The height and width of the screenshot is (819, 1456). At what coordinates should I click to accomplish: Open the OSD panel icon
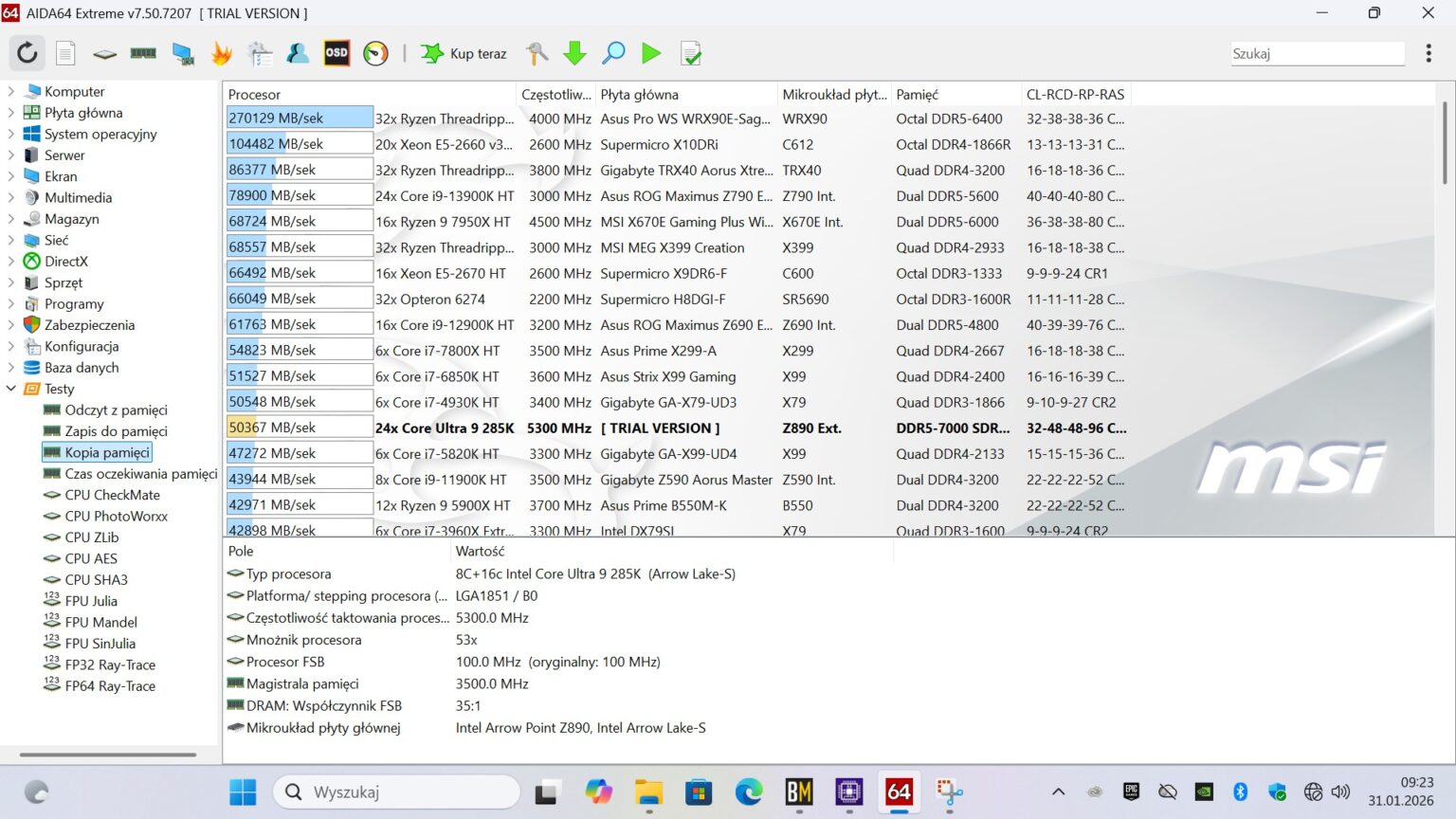[337, 53]
